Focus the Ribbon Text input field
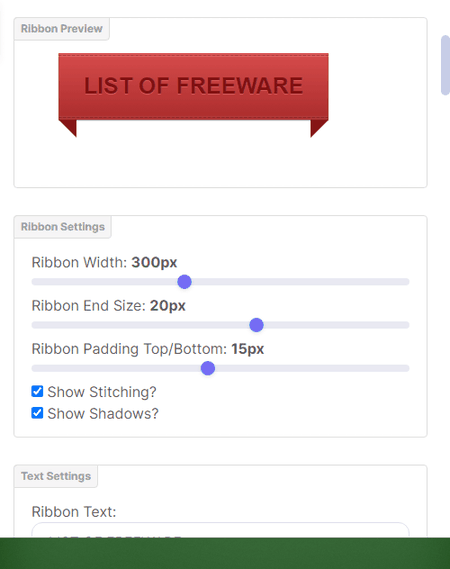This screenshot has width=450, height=569. 220,530
